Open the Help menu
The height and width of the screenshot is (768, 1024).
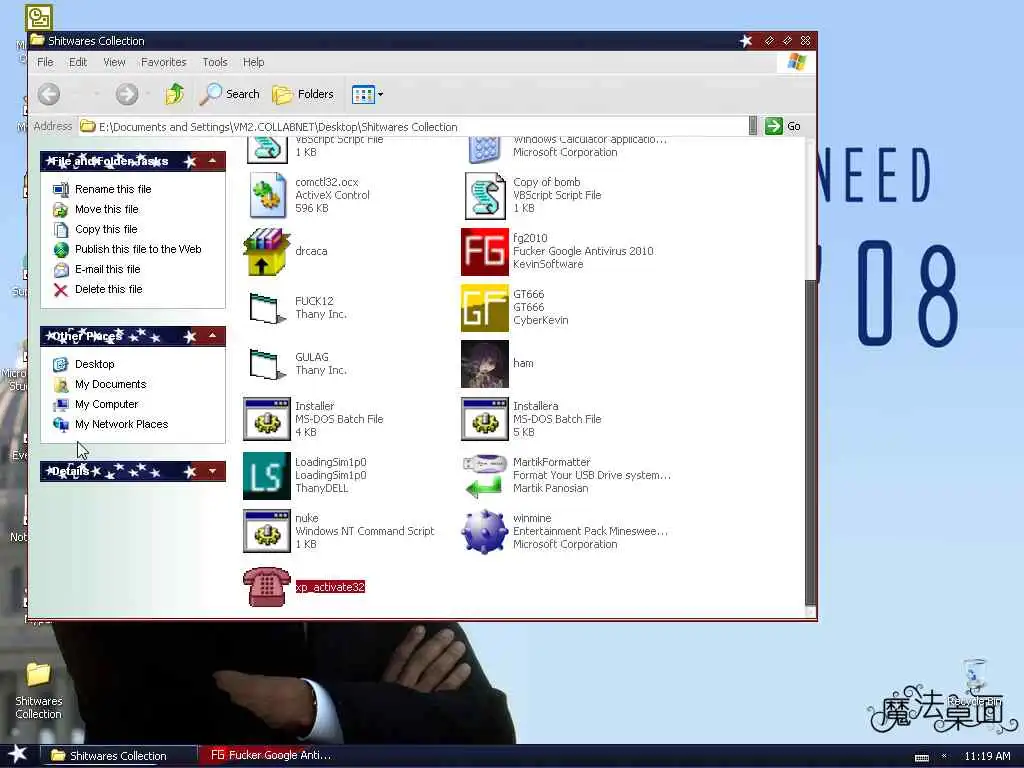(253, 62)
